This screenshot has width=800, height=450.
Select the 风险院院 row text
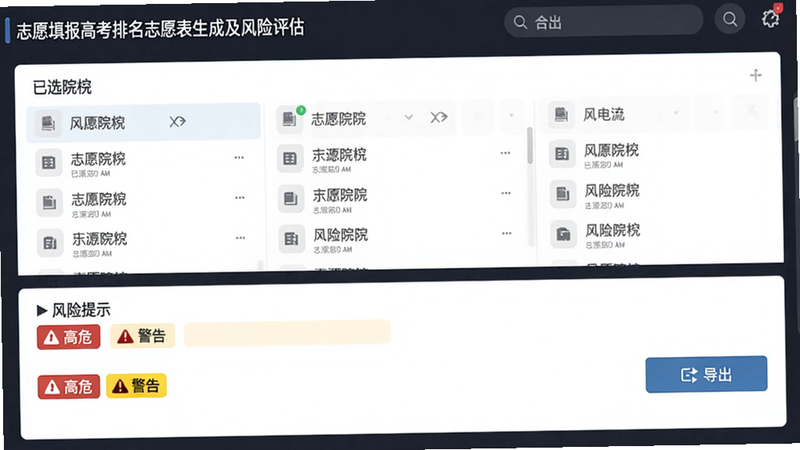[x=340, y=235]
